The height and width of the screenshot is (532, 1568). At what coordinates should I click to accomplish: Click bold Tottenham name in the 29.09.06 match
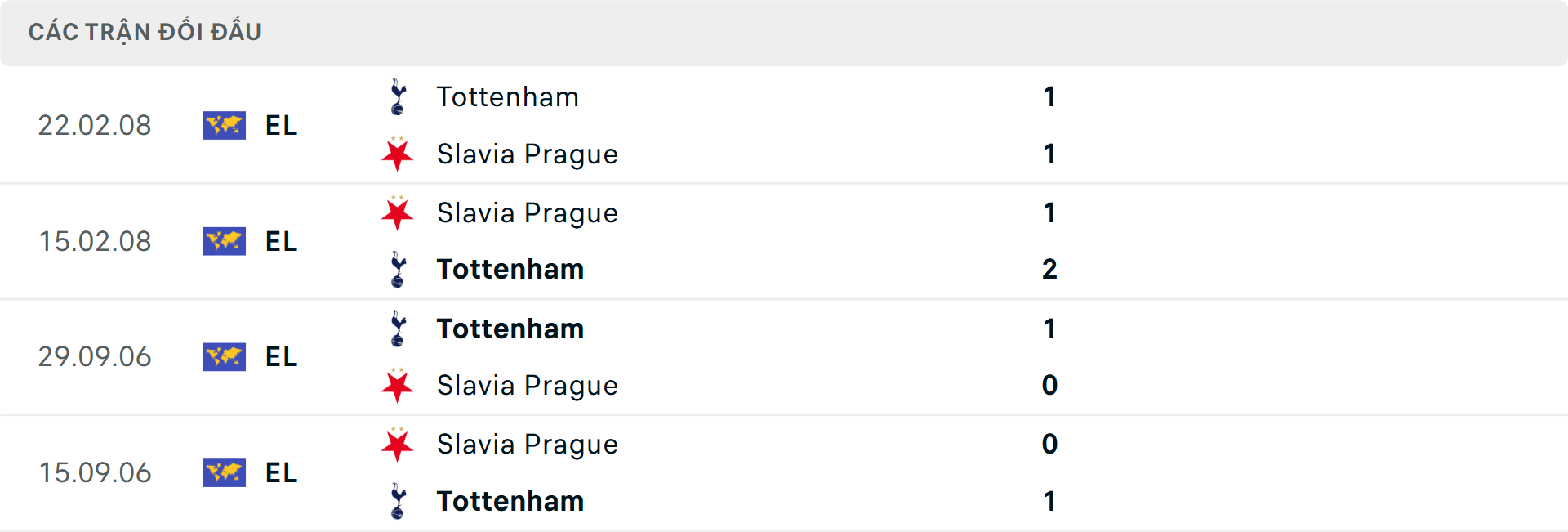(x=510, y=329)
